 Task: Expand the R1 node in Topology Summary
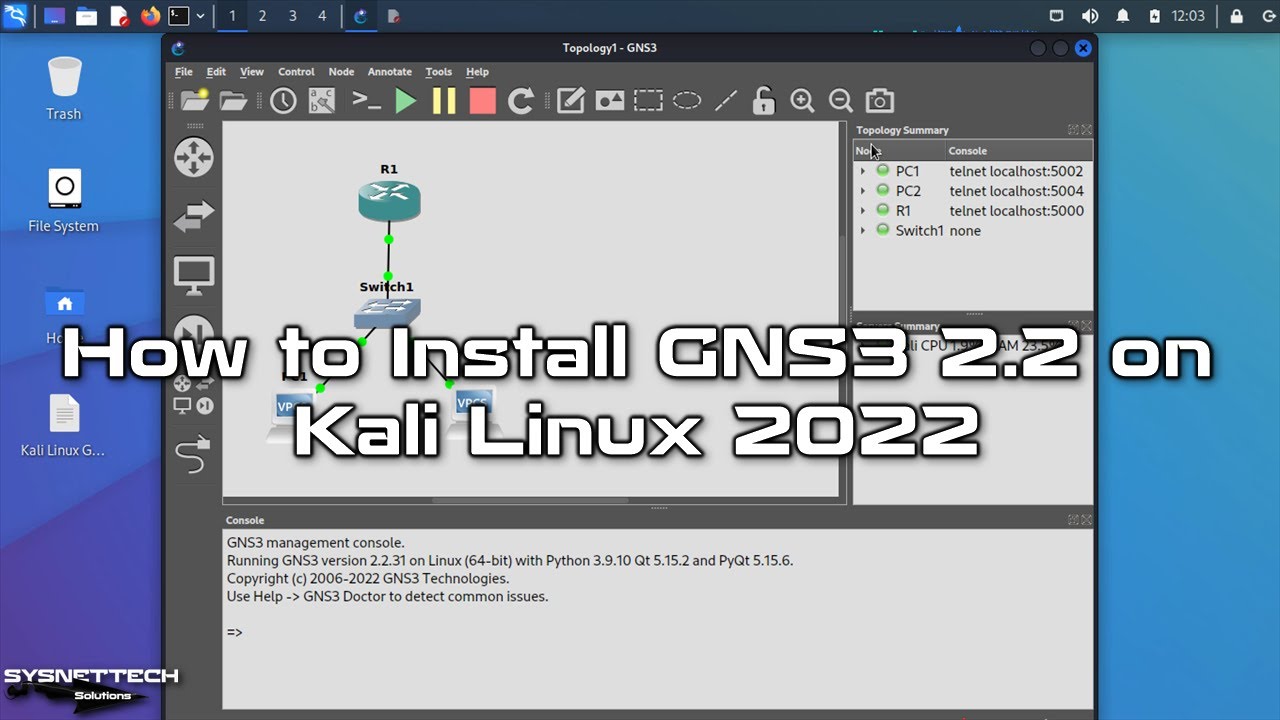863,211
